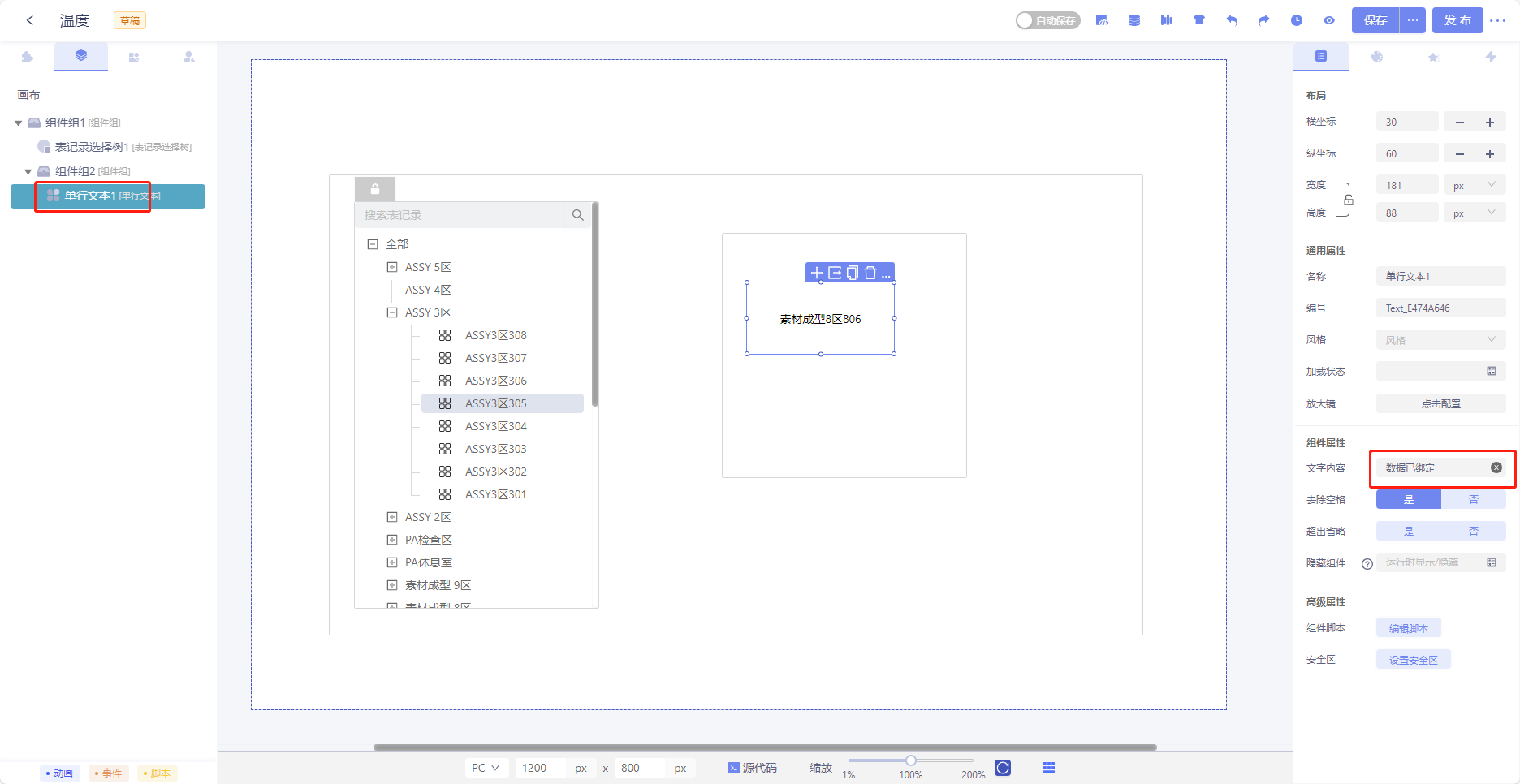Open the PC device type dropdown
The image size is (1520, 784).
[x=486, y=768]
